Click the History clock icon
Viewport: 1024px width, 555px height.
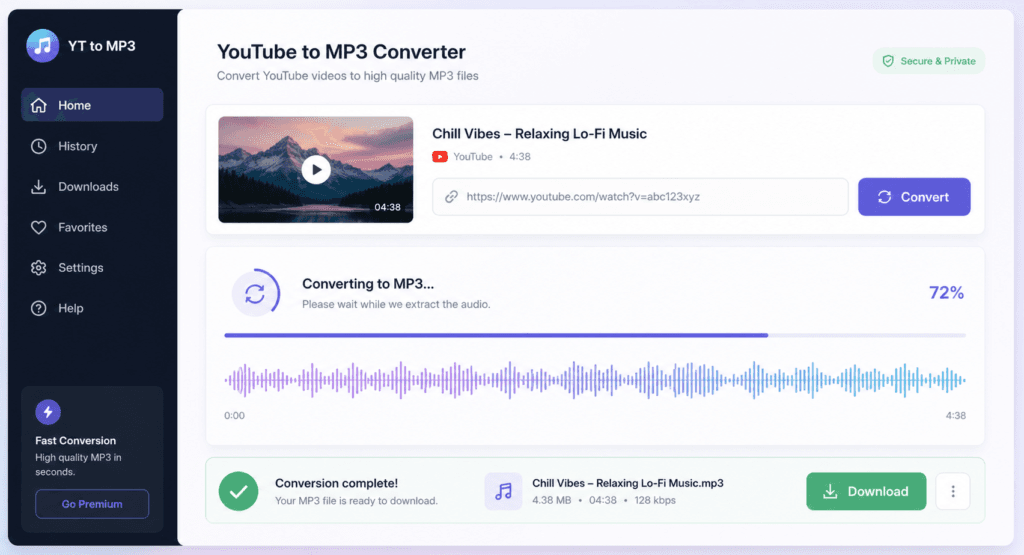(x=39, y=146)
